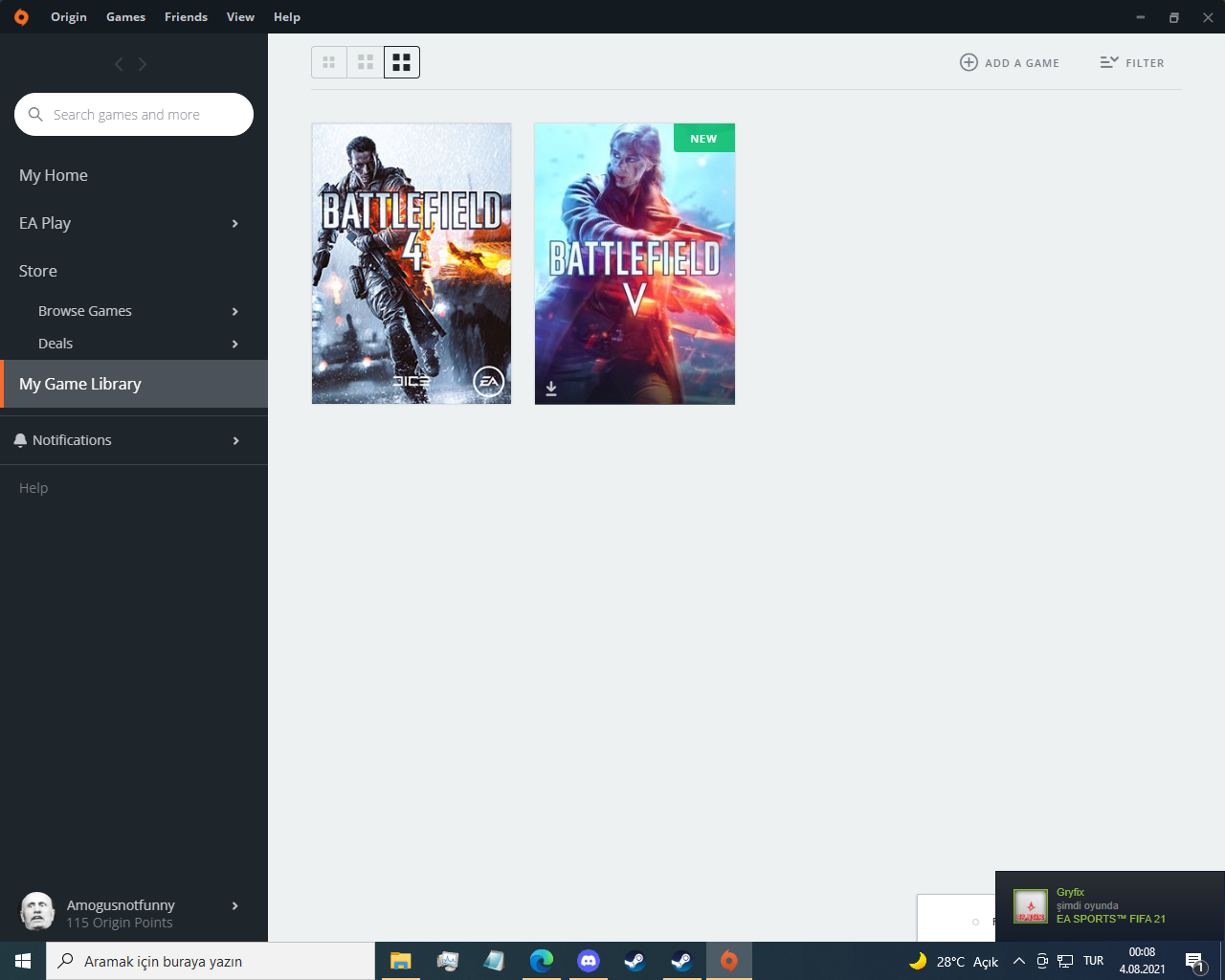Open the View menu
The width and height of the screenshot is (1225, 980).
click(x=241, y=17)
